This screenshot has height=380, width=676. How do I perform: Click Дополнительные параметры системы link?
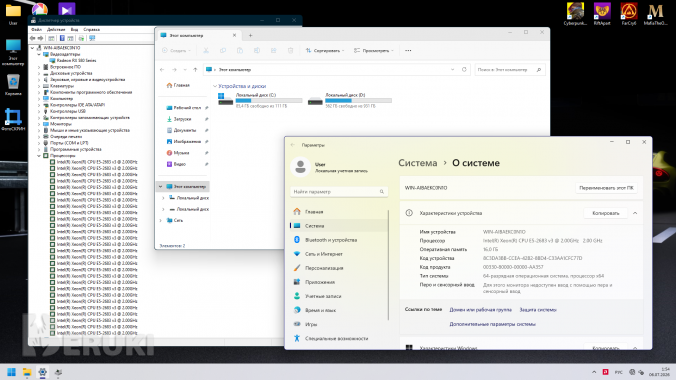click(x=492, y=324)
